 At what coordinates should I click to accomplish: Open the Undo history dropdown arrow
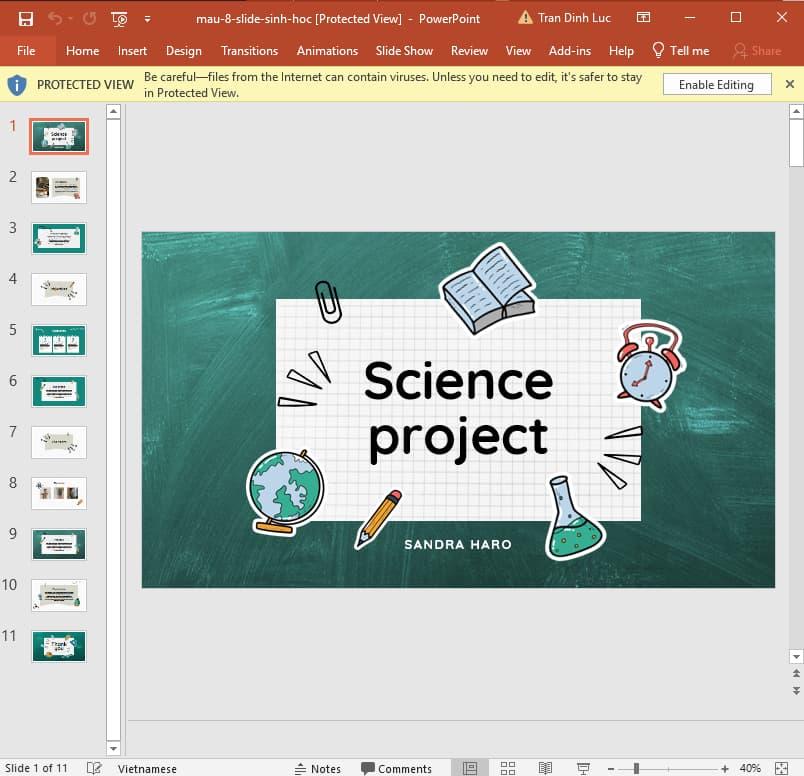click(x=70, y=18)
